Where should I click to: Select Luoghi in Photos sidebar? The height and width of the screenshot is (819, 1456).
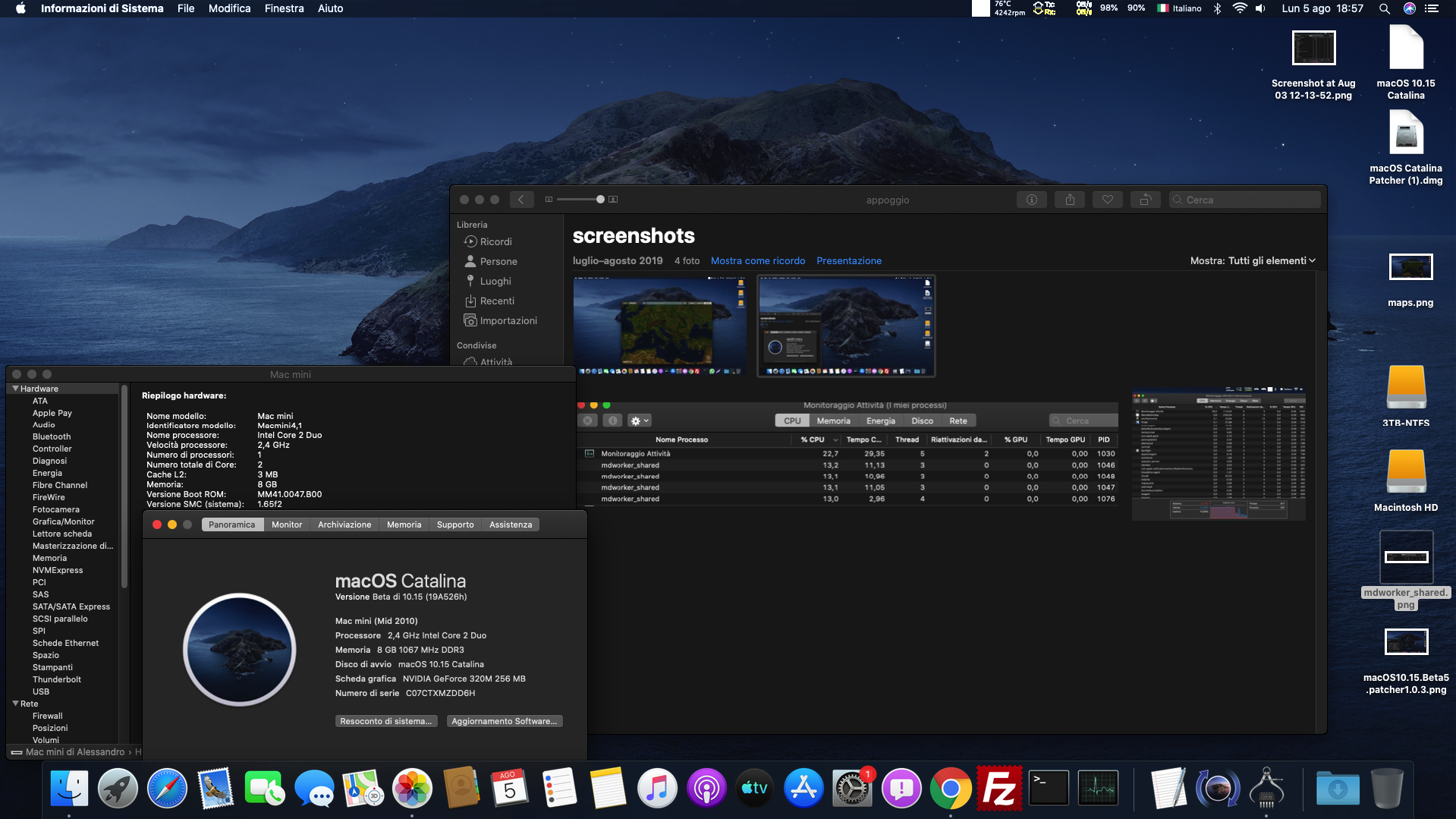pyautogui.click(x=495, y=281)
